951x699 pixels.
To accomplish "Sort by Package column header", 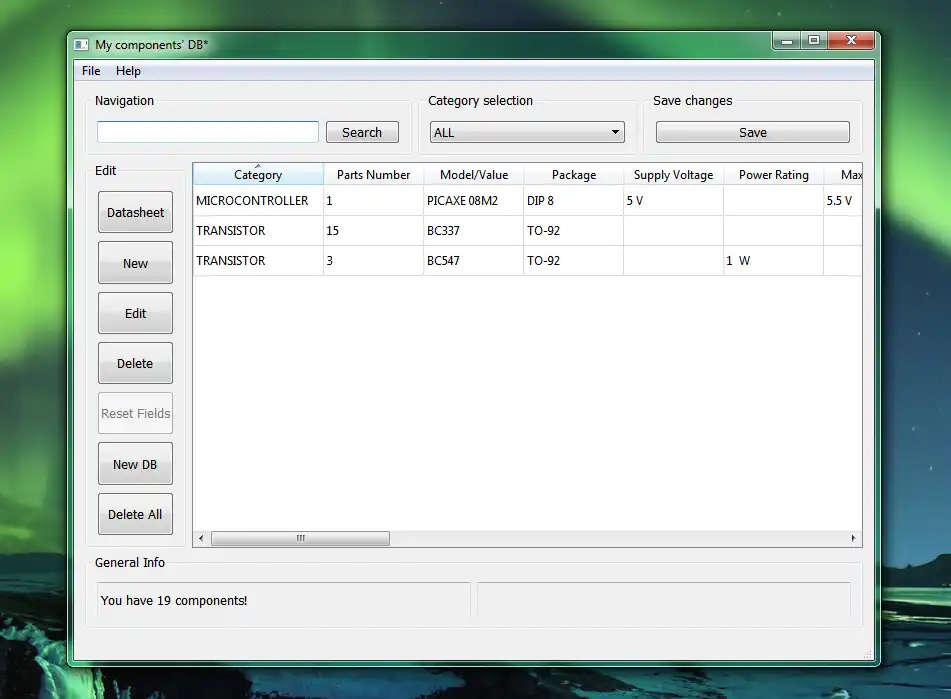I will (x=574, y=175).
